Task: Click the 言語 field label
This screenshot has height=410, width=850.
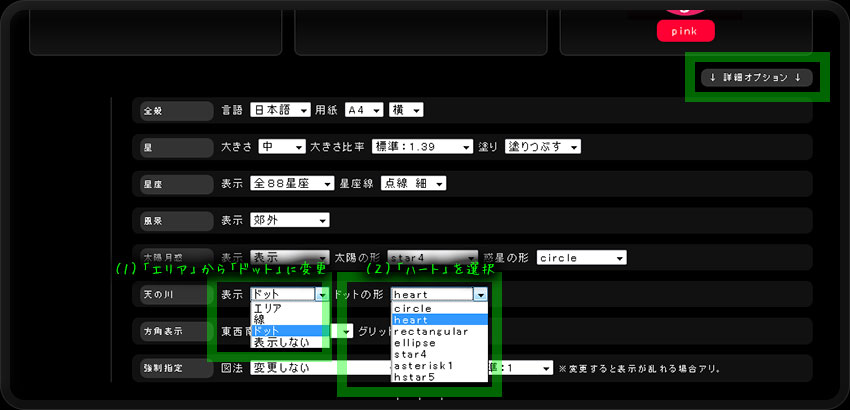Action: [232, 110]
